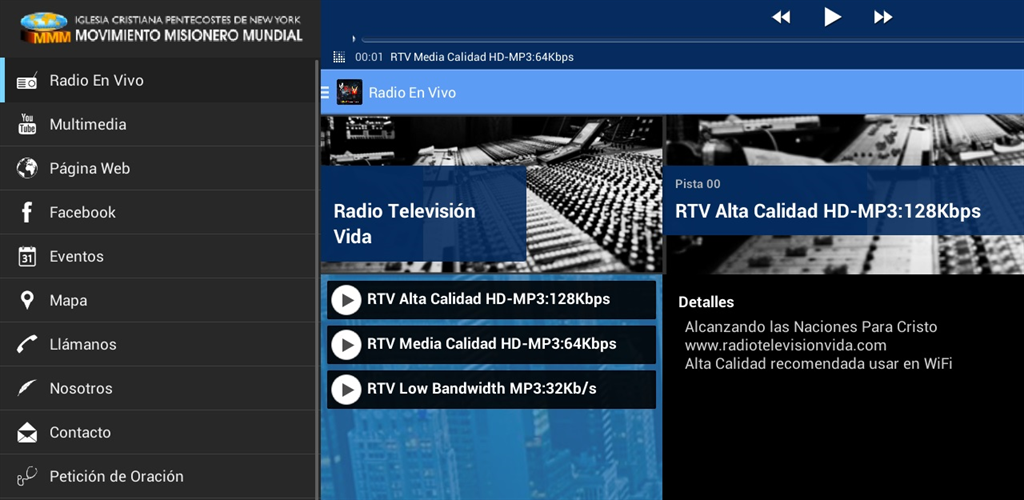Select Nosotros in the side menu
The height and width of the screenshot is (500, 1024).
click(x=158, y=388)
